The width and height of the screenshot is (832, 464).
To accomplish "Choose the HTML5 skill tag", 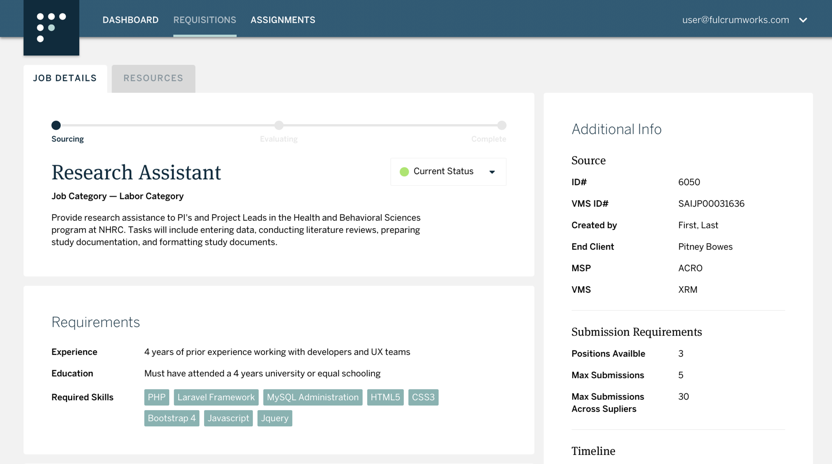I will [x=385, y=397].
